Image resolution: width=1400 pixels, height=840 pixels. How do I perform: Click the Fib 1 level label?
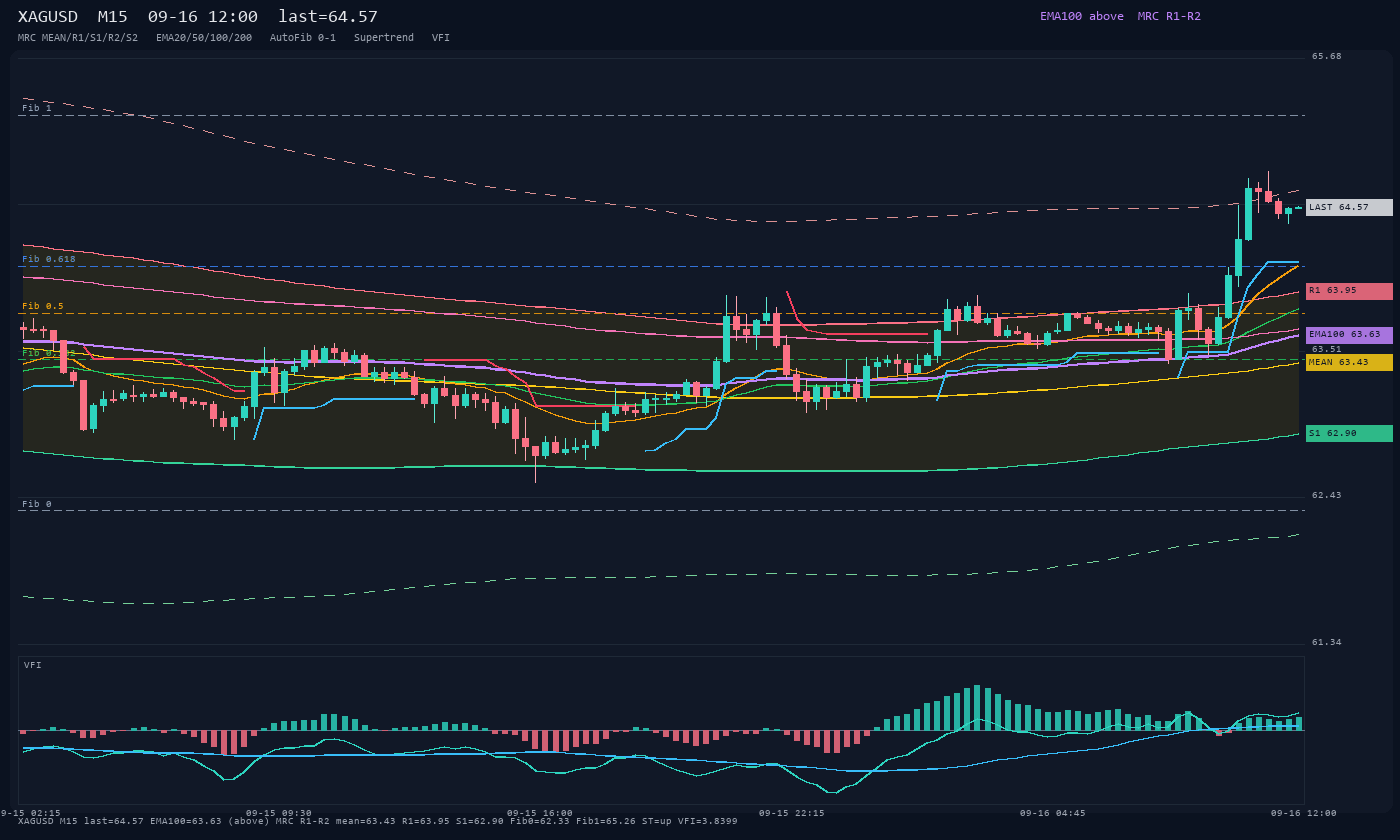(37, 108)
